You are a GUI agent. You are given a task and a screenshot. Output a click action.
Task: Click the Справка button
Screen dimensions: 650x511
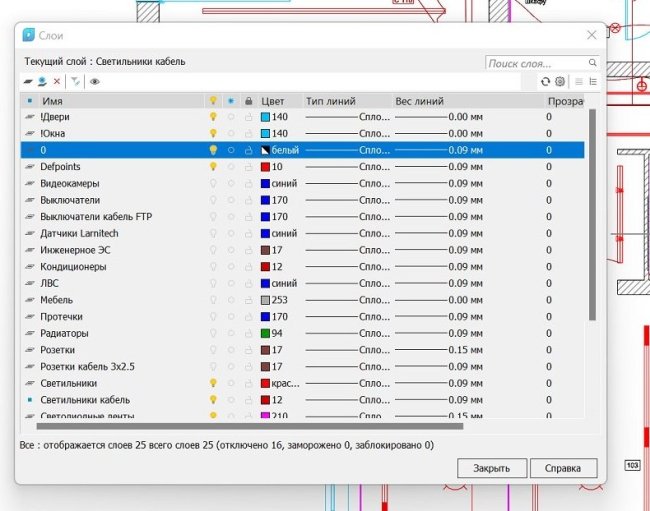click(x=563, y=468)
